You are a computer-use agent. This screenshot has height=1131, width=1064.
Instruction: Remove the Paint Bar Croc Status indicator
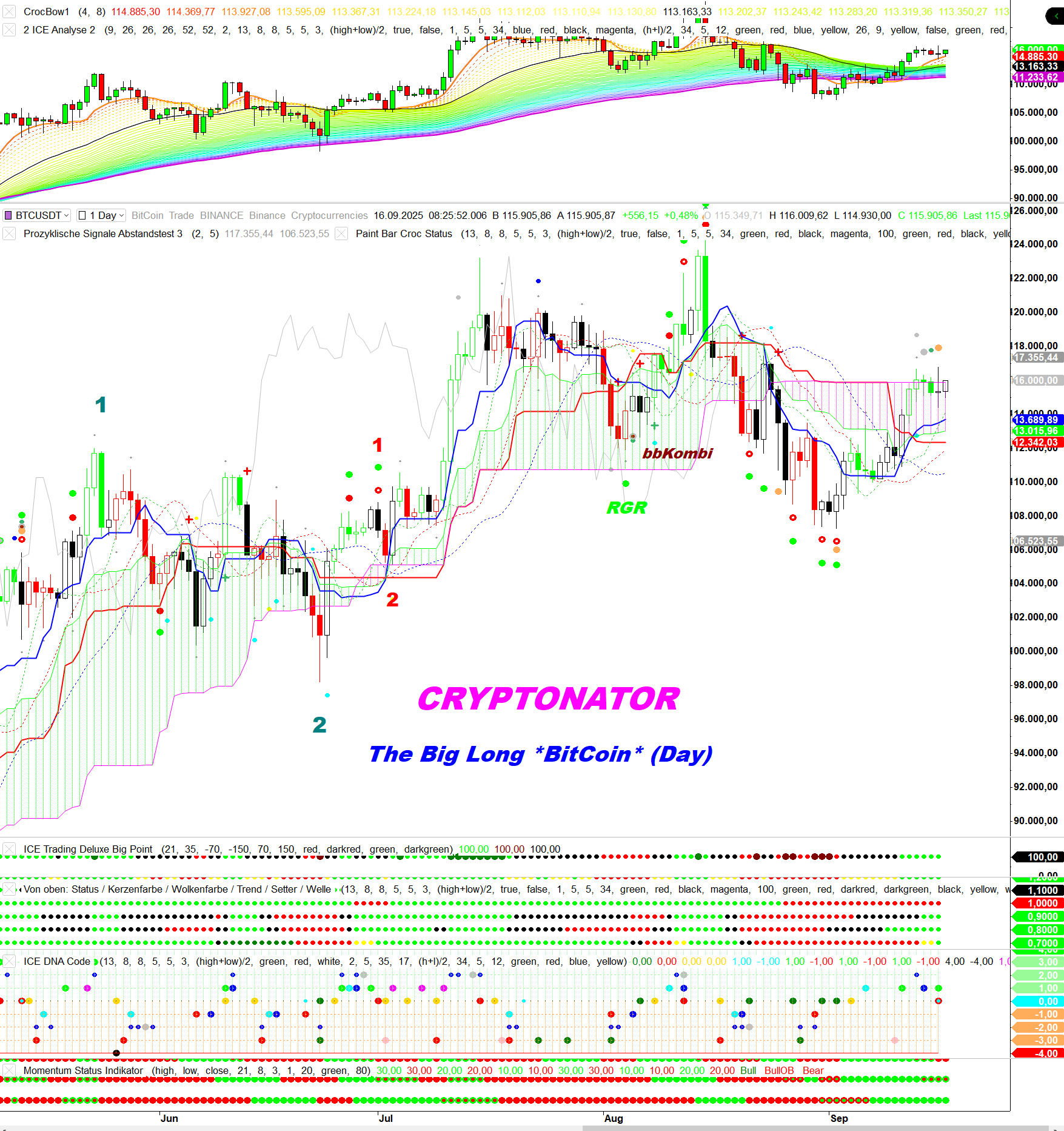[341, 233]
